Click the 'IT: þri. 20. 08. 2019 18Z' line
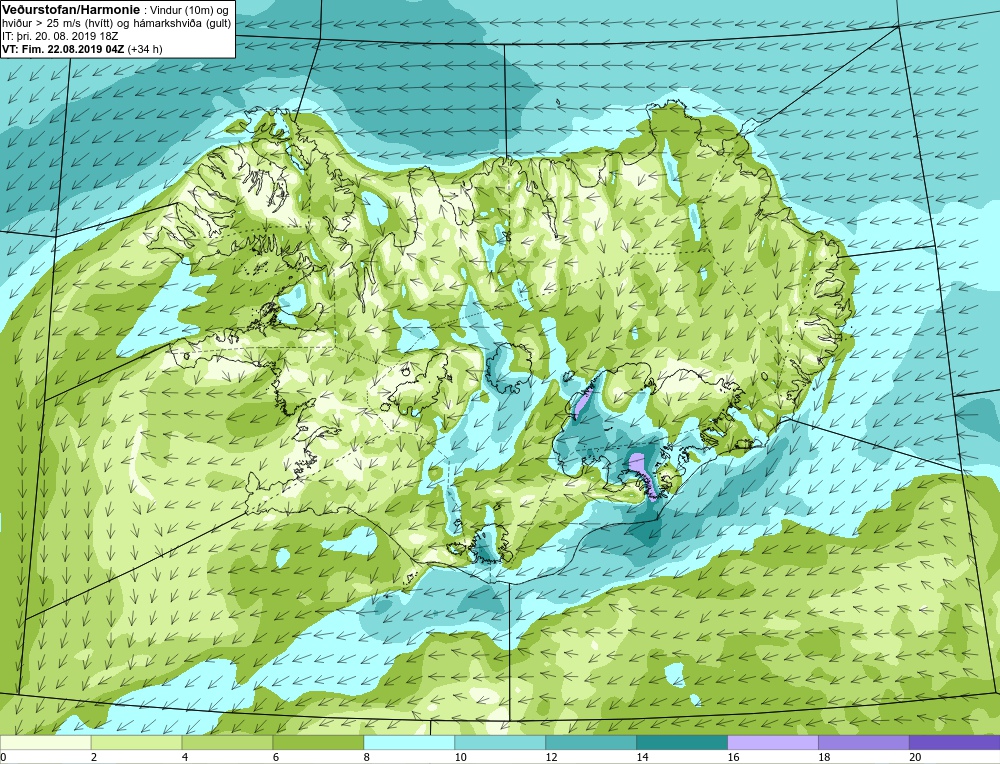The width and height of the screenshot is (1000, 764). pyautogui.click(x=60, y=36)
